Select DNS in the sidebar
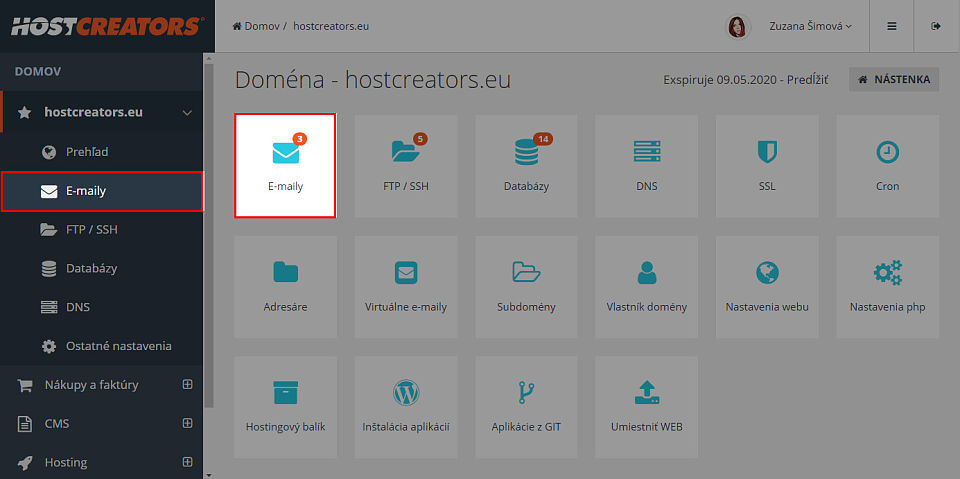The height and width of the screenshot is (479, 960). [x=102, y=307]
